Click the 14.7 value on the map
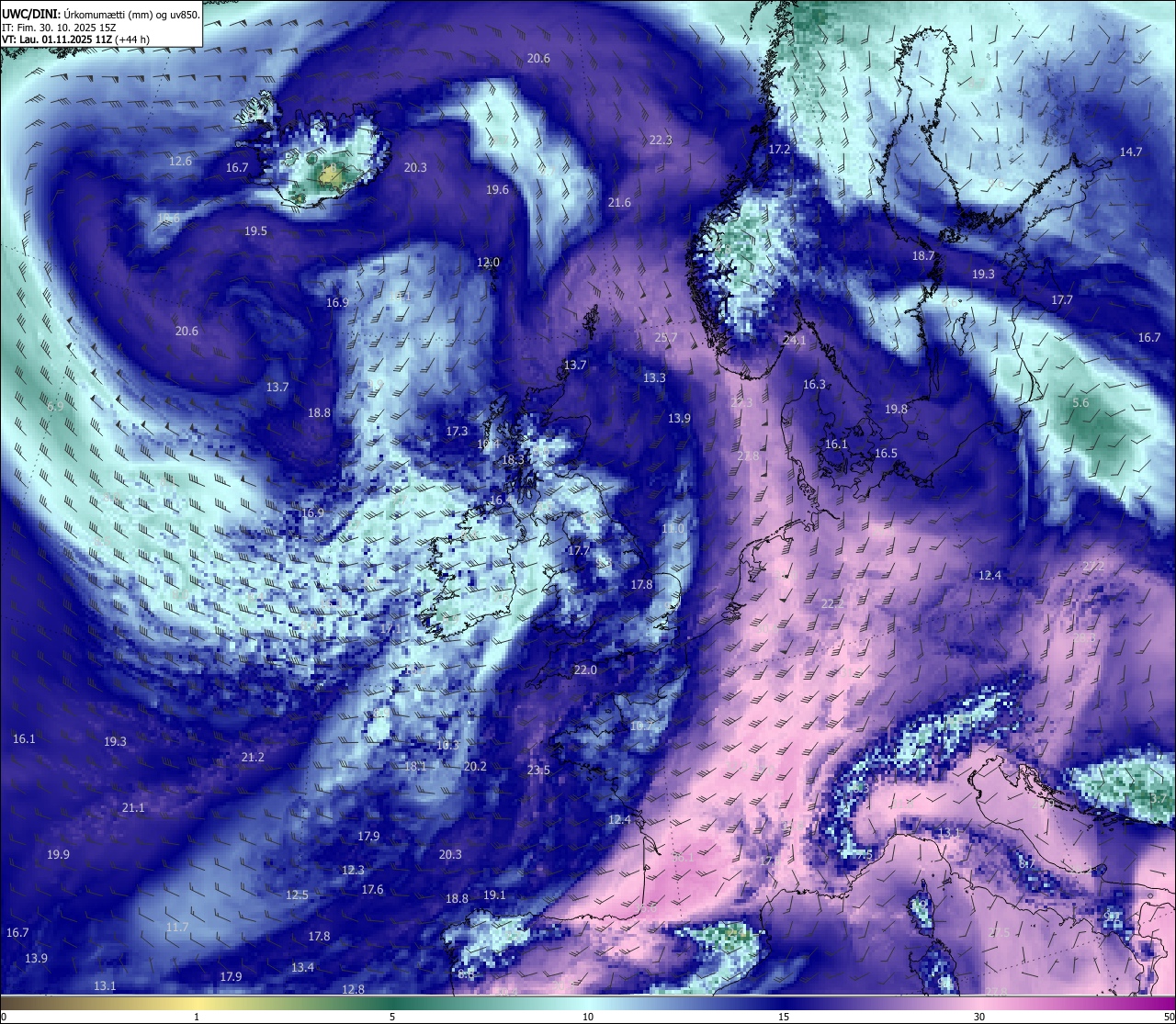Image resolution: width=1176 pixels, height=1024 pixels. (1130, 152)
